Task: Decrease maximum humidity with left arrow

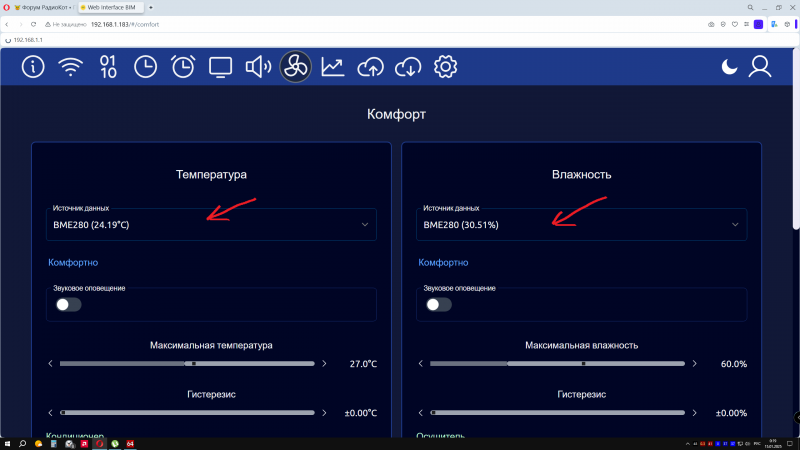Action: (x=420, y=364)
